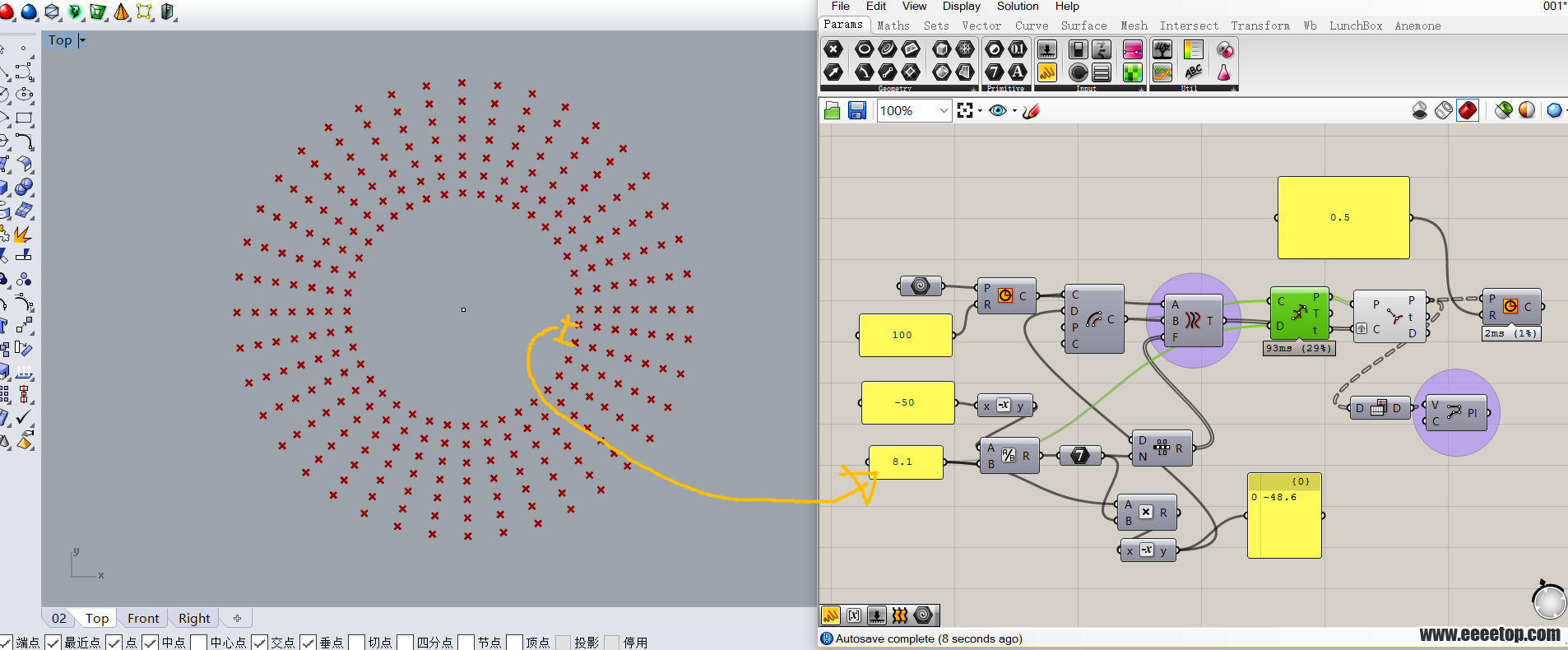Switch to the LunchBox component tab
Viewport: 1568px width, 650px height.
pyautogui.click(x=1356, y=26)
